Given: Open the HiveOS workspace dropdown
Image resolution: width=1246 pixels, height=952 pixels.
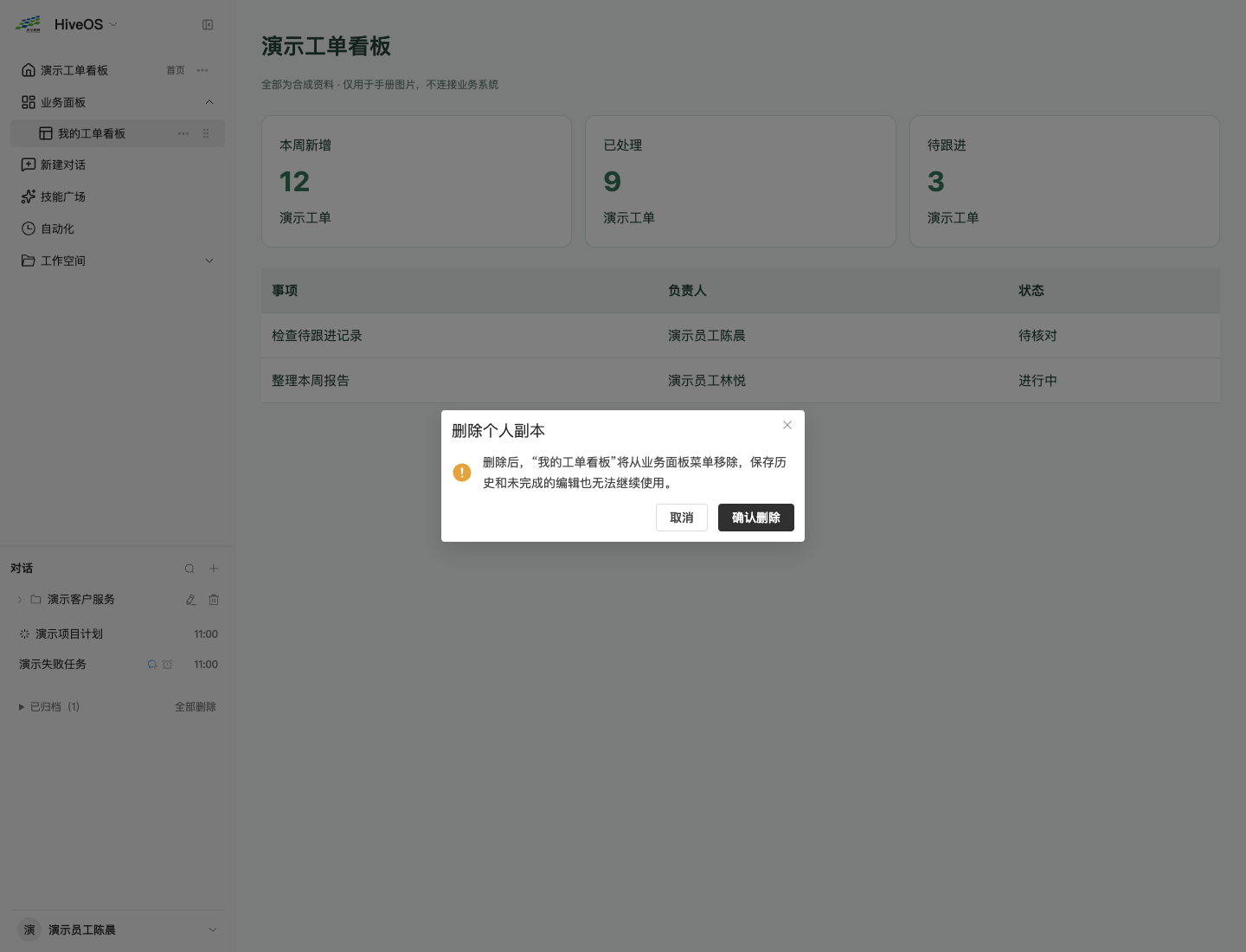Looking at the screenshot, I should (x=113, y=24).
